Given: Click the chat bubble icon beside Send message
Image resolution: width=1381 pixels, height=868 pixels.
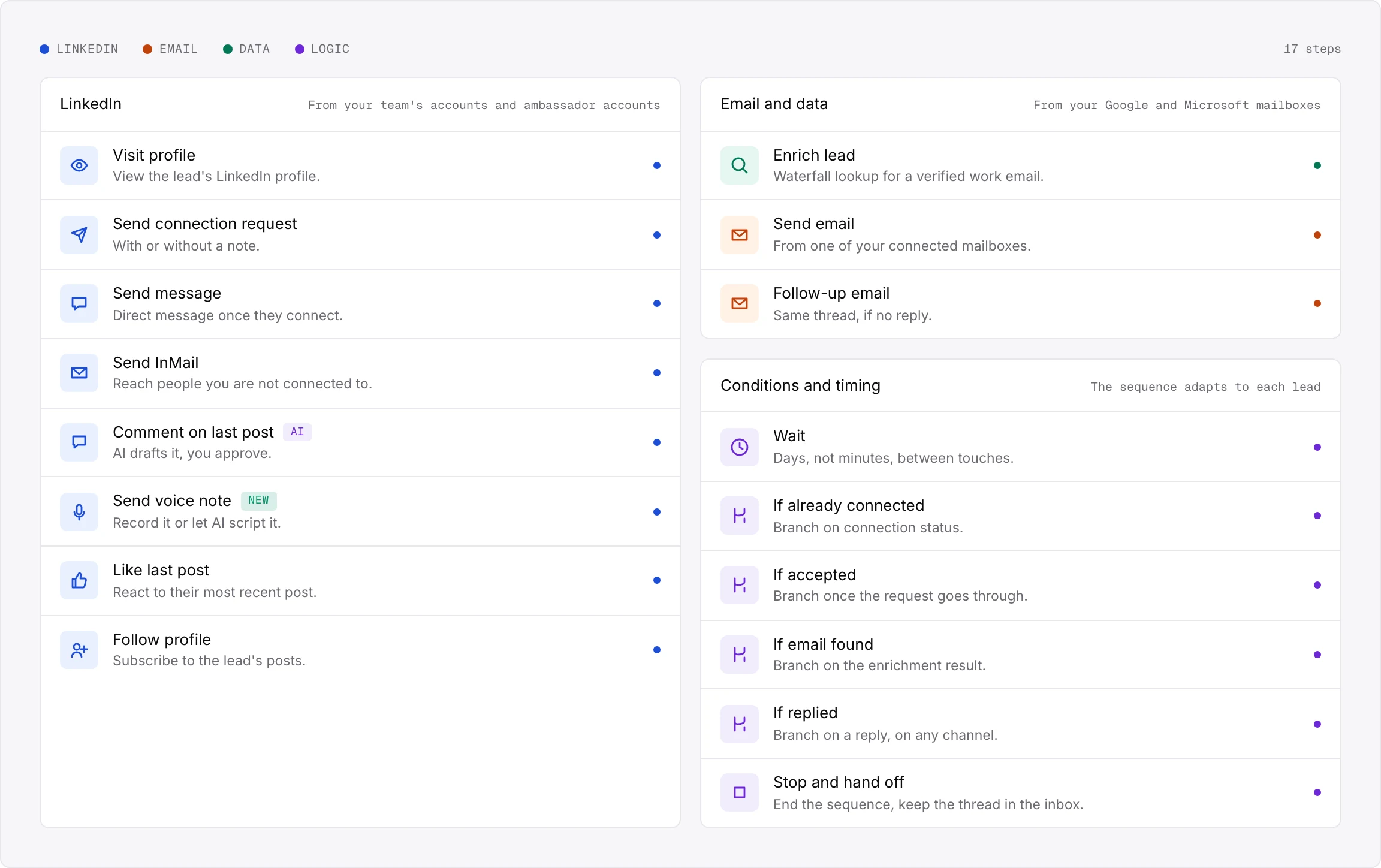Looking at the screenshot, I should (79, 303).
